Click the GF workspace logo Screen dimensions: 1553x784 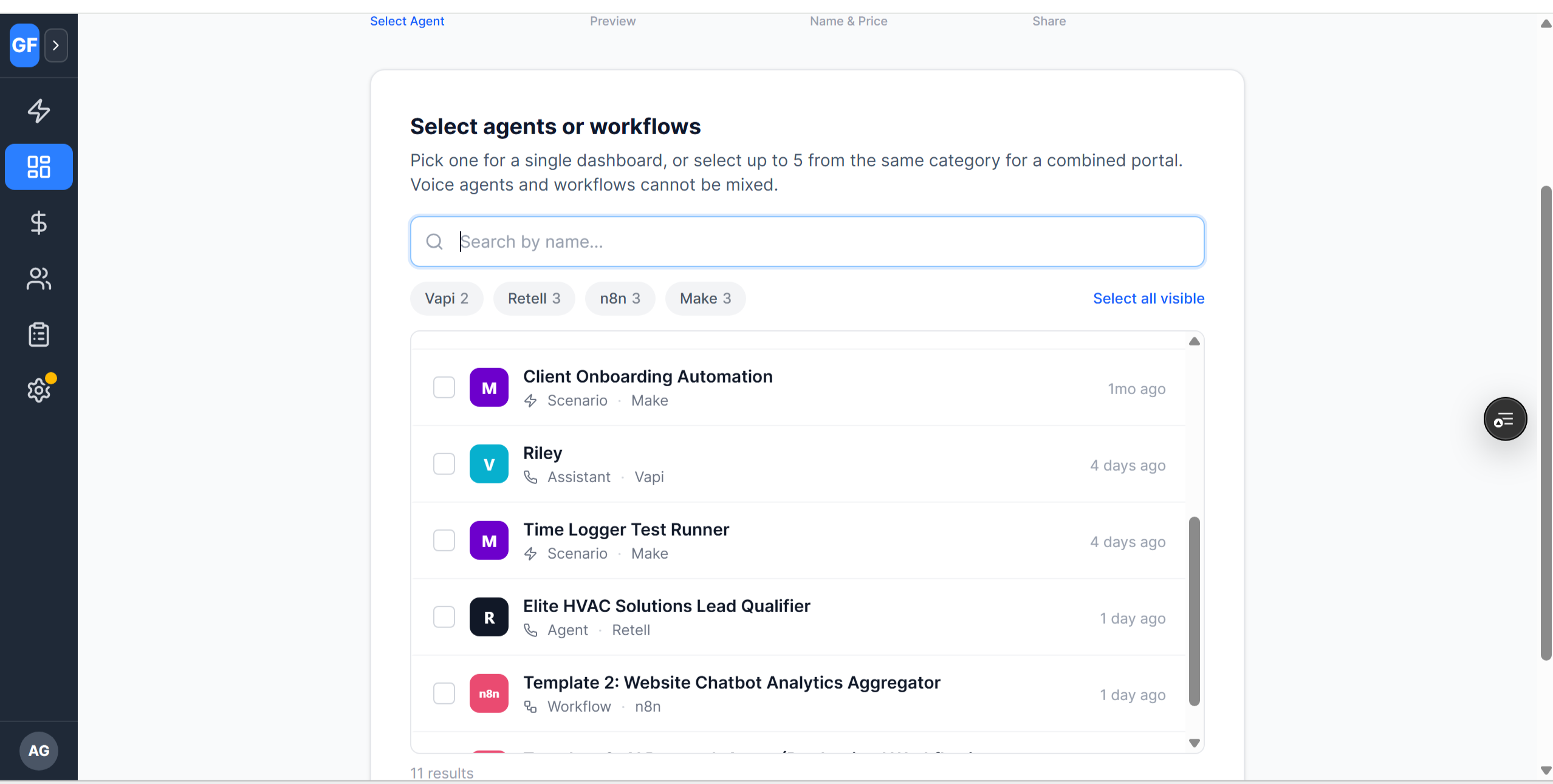(24, 45)
